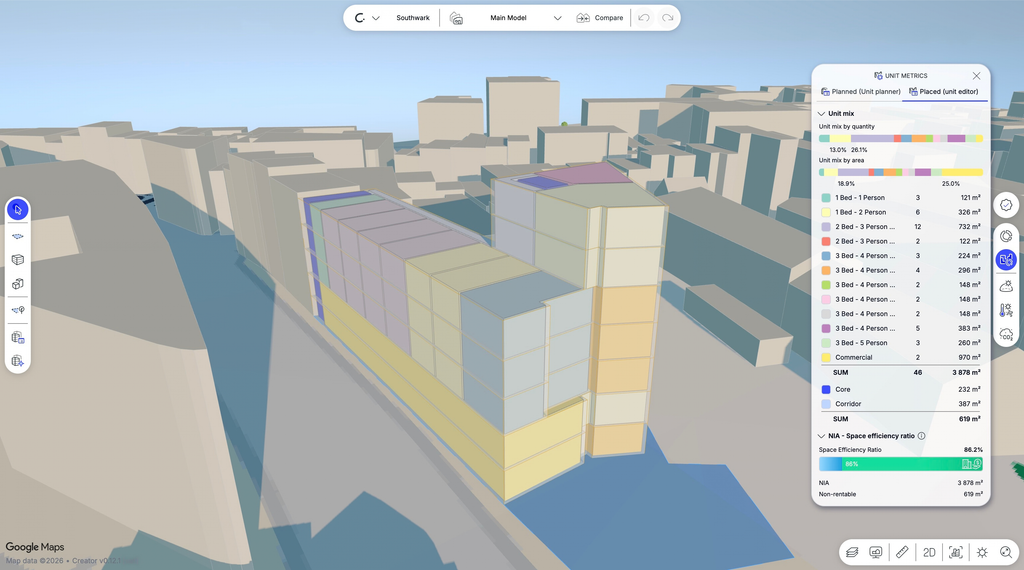1024x570 pixels.
Task: Click the Southwark project name
Action: 413,18
